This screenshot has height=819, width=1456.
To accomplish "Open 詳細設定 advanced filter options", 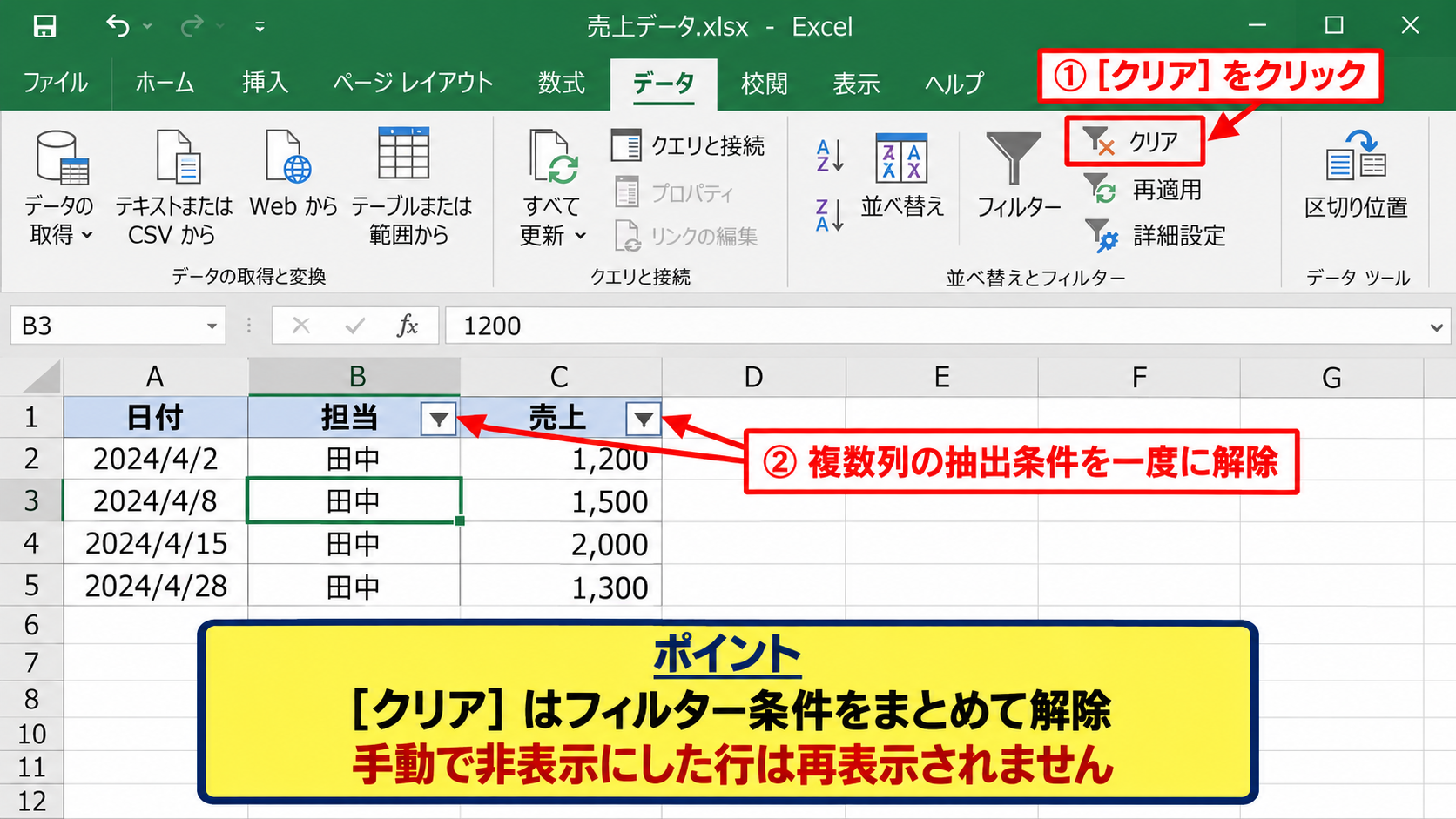I will click(1156, 235).
